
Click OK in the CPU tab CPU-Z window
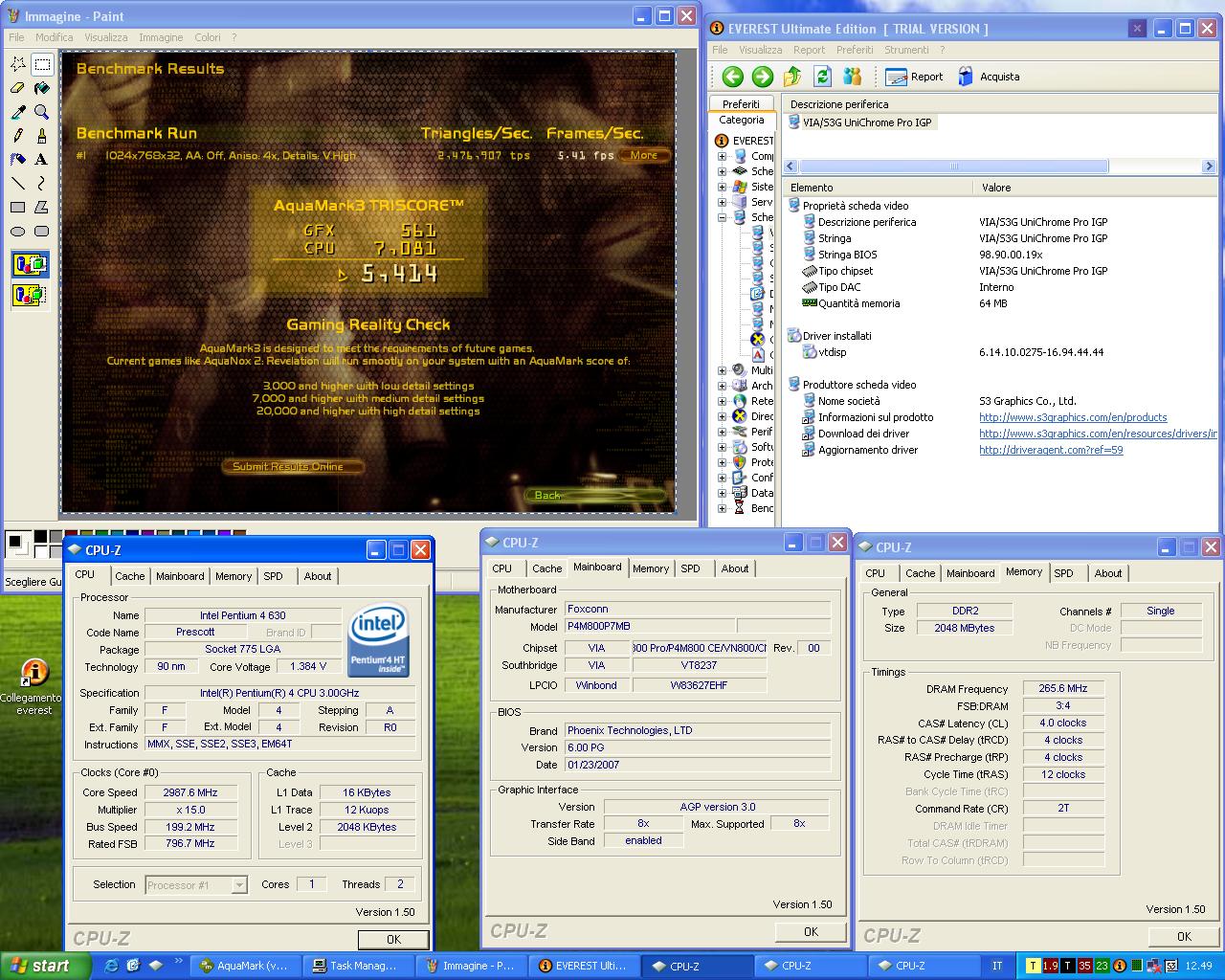pos(393,939)
